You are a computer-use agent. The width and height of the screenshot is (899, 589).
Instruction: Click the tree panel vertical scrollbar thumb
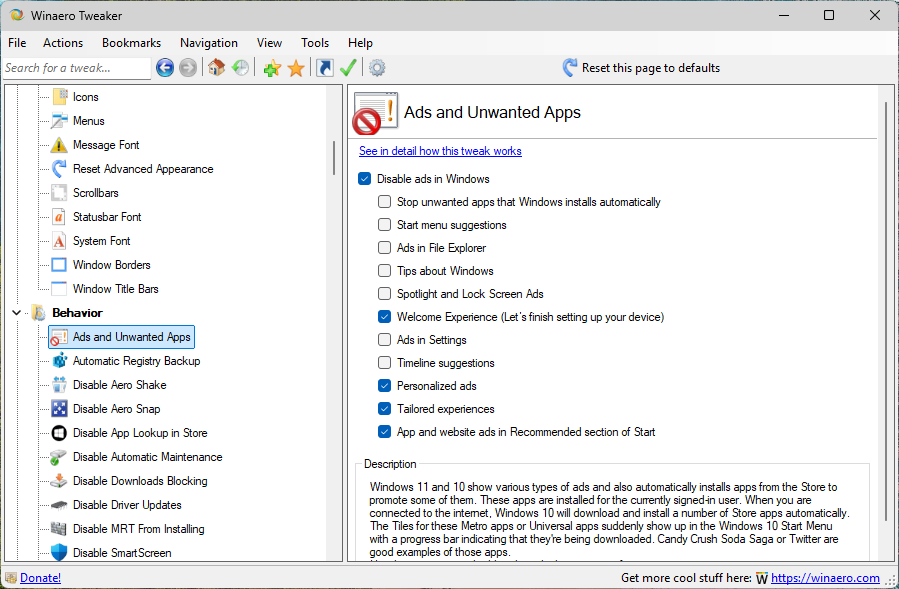[334, 158]
